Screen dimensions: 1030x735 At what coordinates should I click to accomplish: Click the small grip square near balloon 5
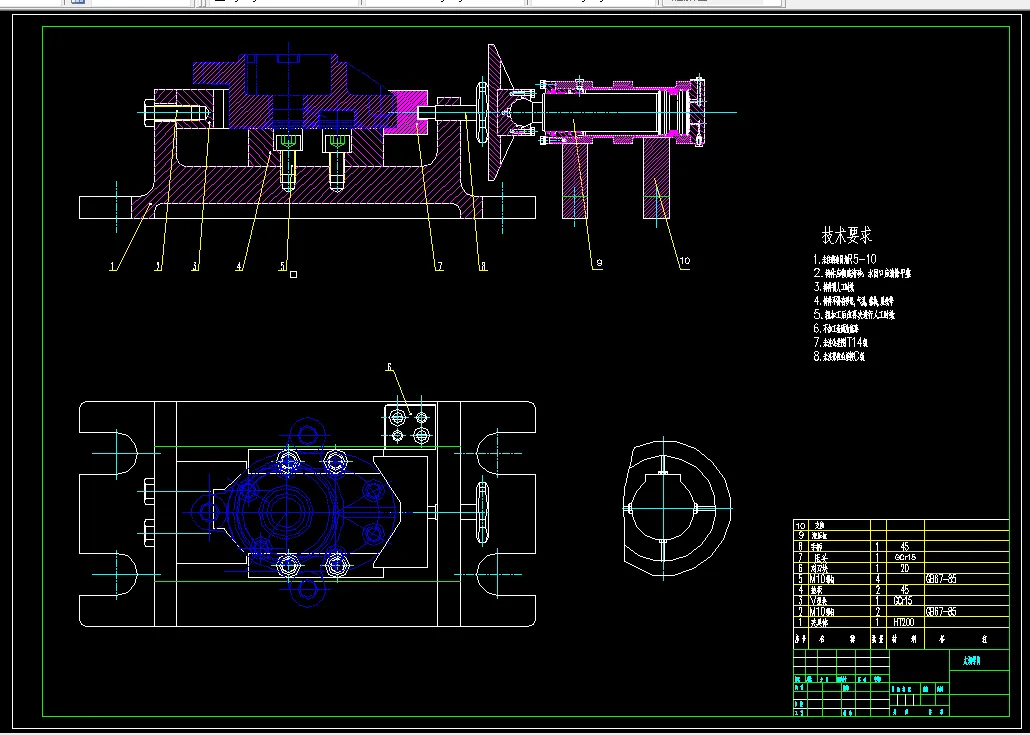point(294,275)
